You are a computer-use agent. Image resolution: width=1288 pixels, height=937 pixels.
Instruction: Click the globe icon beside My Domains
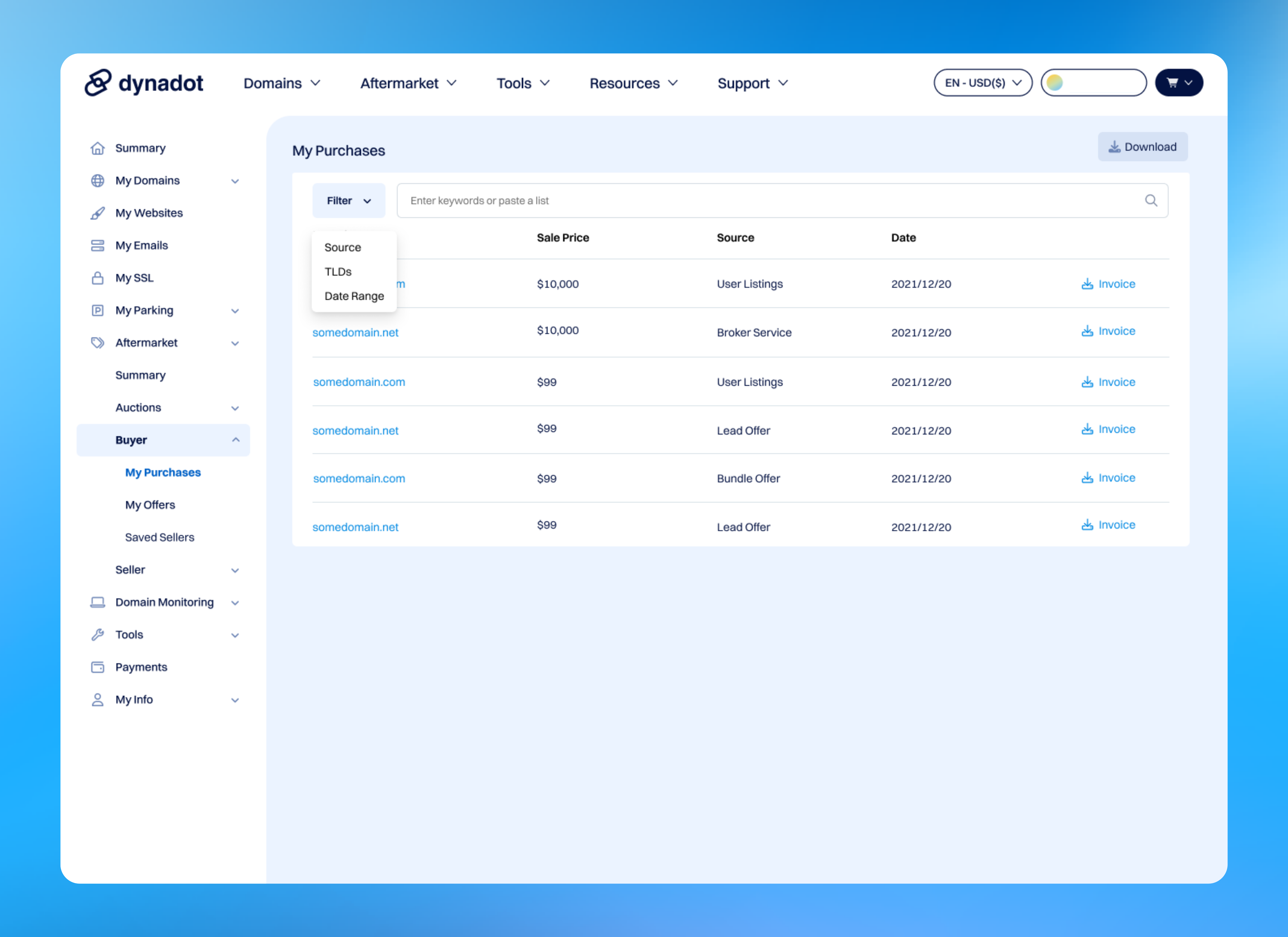coord(98,181)
